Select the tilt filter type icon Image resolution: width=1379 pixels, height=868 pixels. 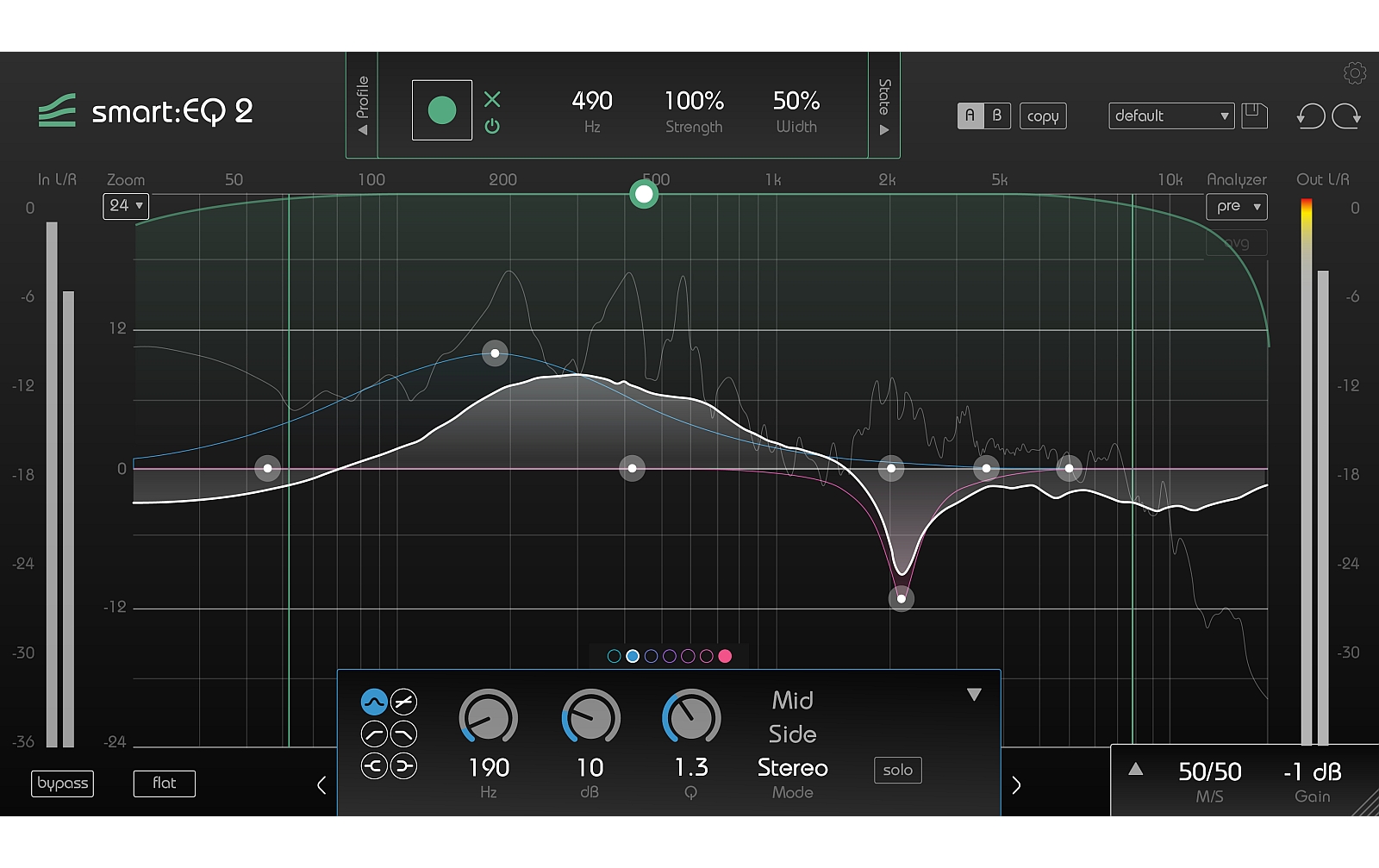(x=403, y=703)
